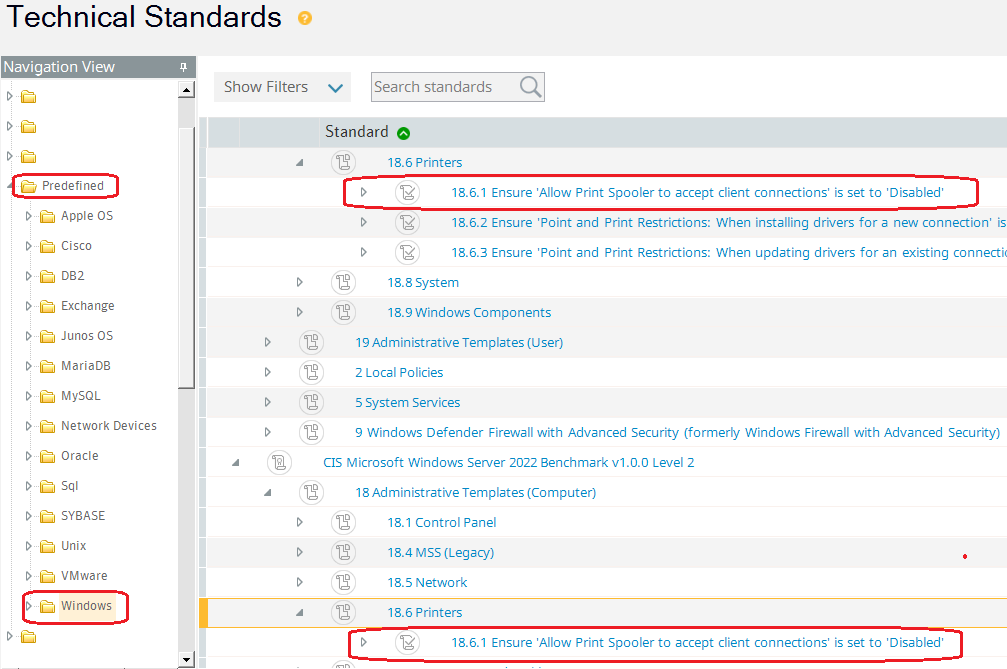Click the navigation scrollbar down arrow
Image resolution: width=1007 pixels, height=669 pixels.
(186, 659)
